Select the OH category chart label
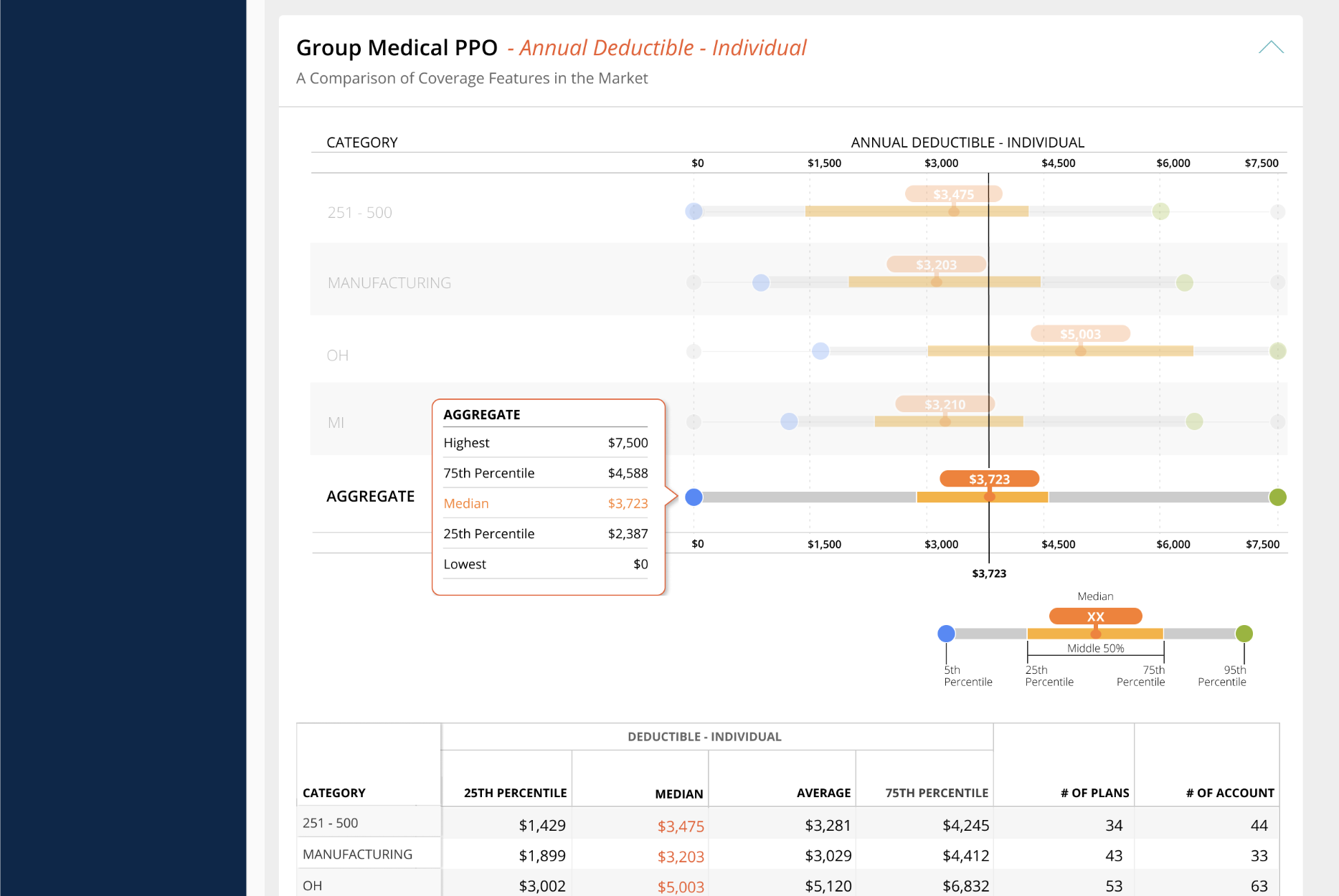Viewport: 1339px width, 896px height. tap(338, 356)
